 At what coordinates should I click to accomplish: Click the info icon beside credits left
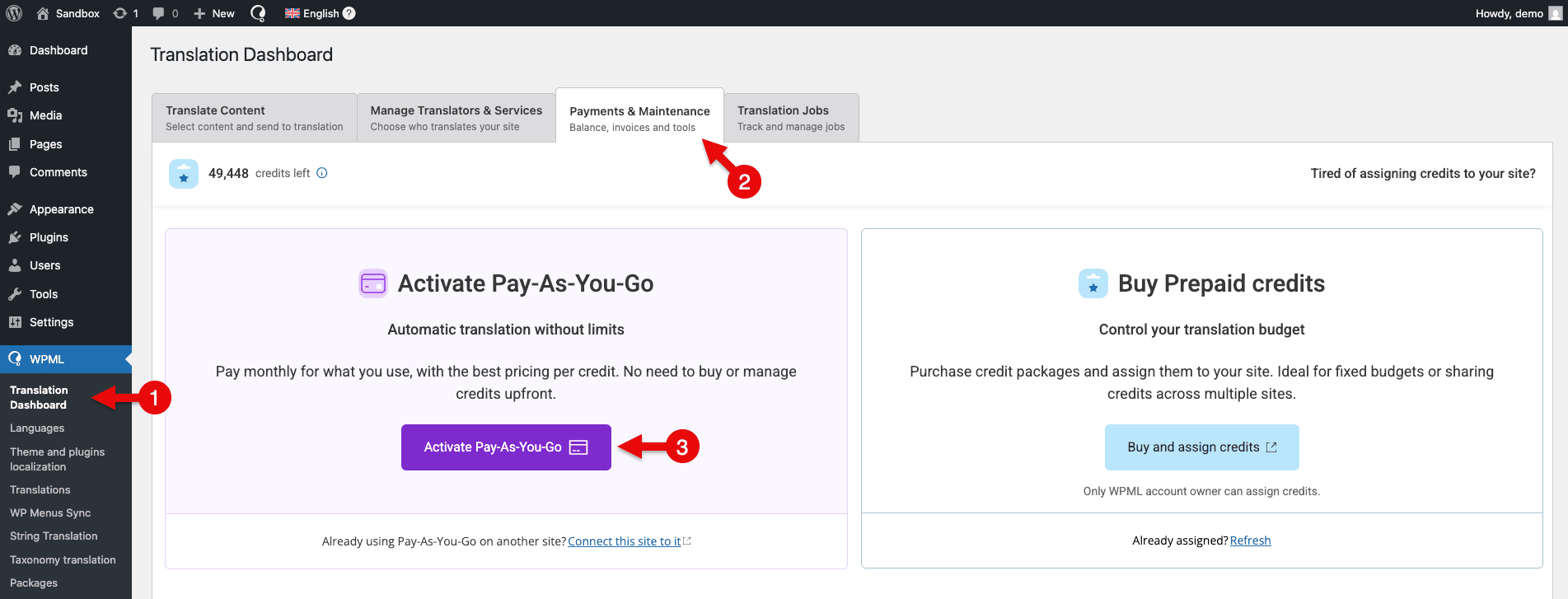(322, 173)
